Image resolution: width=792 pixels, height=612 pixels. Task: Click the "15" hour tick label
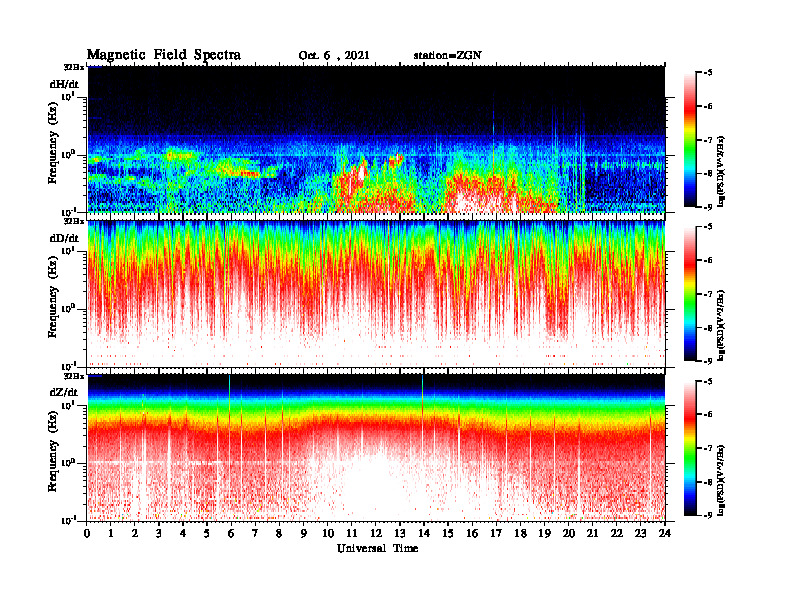coord(448,533)
